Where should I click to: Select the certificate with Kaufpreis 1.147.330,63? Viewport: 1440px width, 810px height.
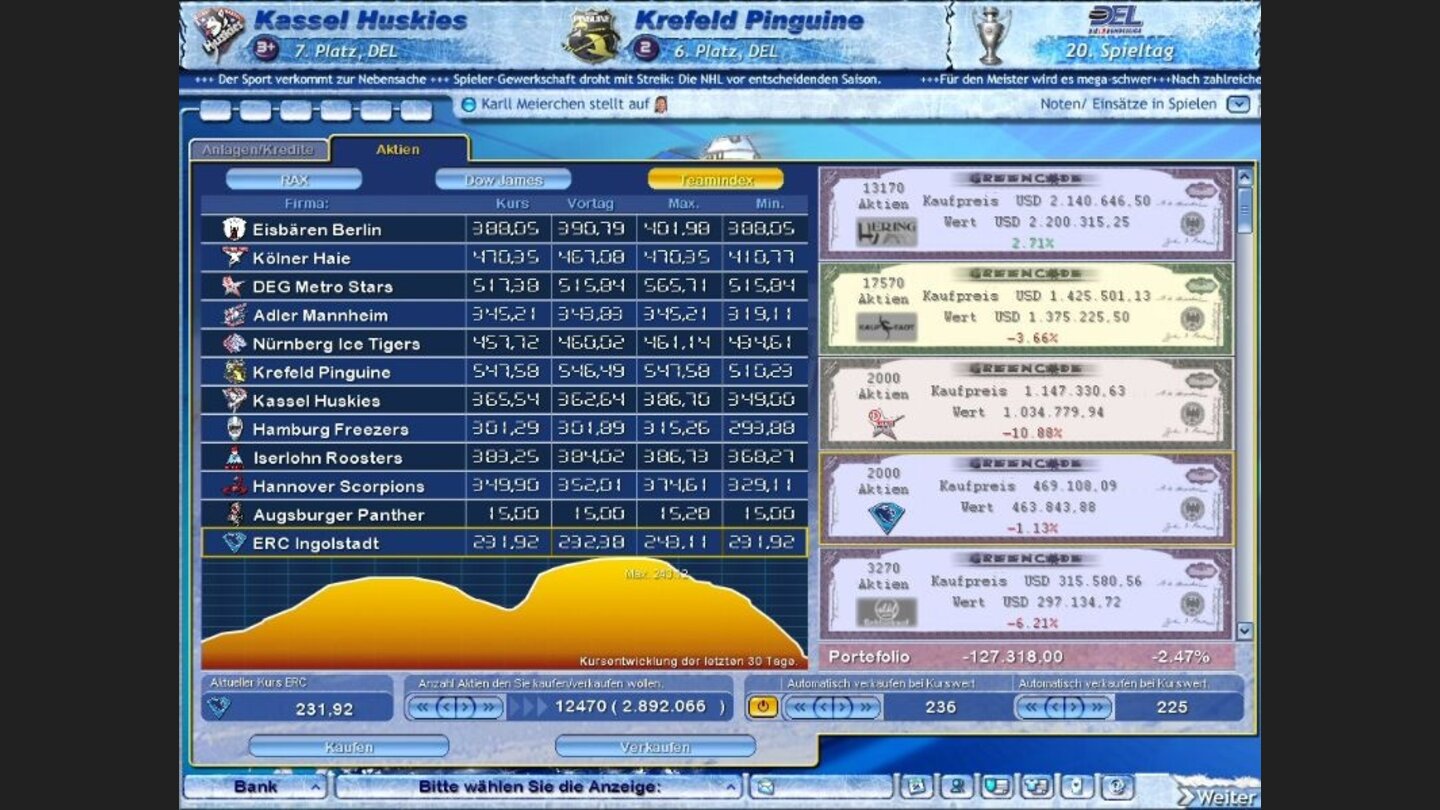[x=1026, y=403]
